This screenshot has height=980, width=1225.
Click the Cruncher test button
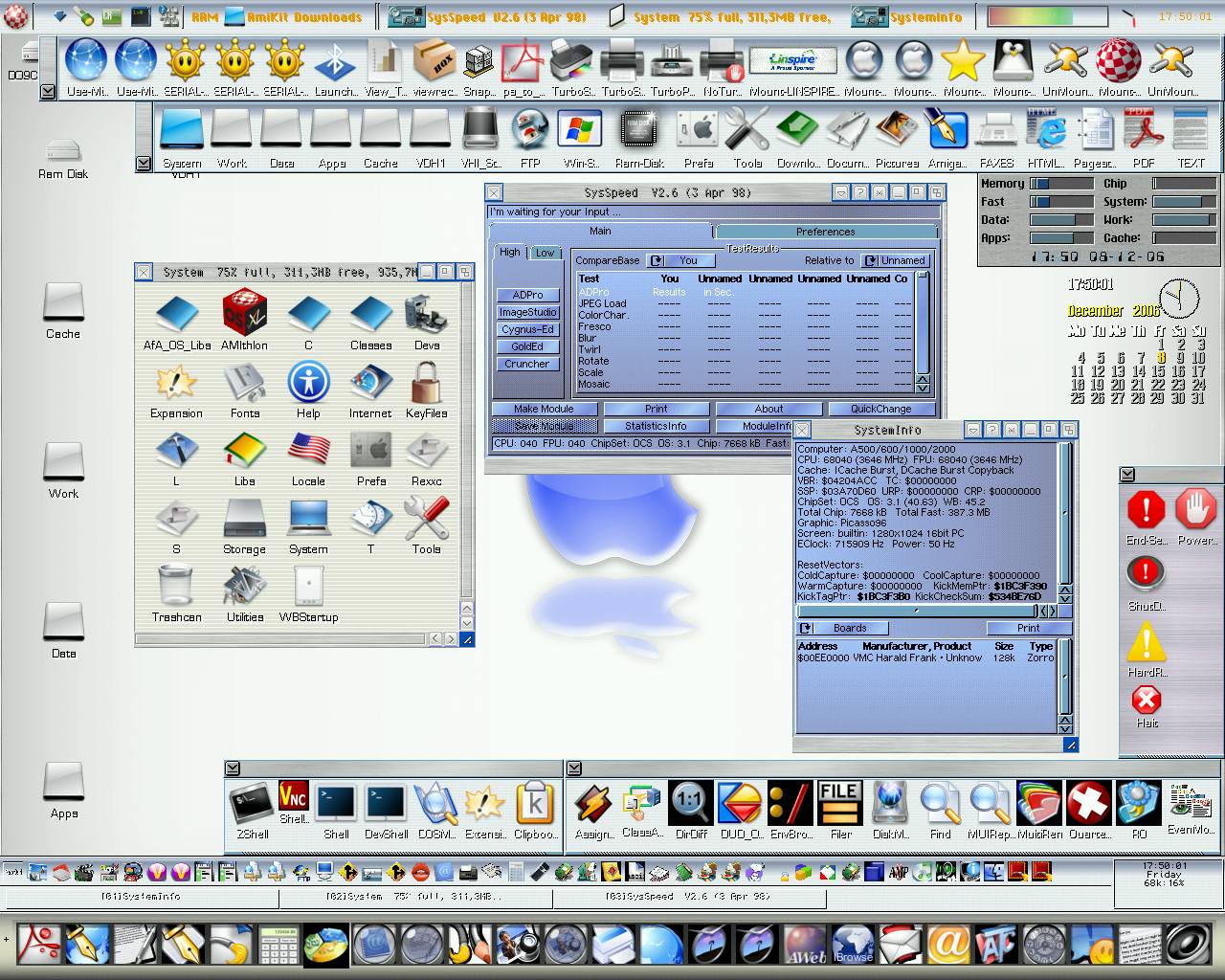[x=527, y=364]
